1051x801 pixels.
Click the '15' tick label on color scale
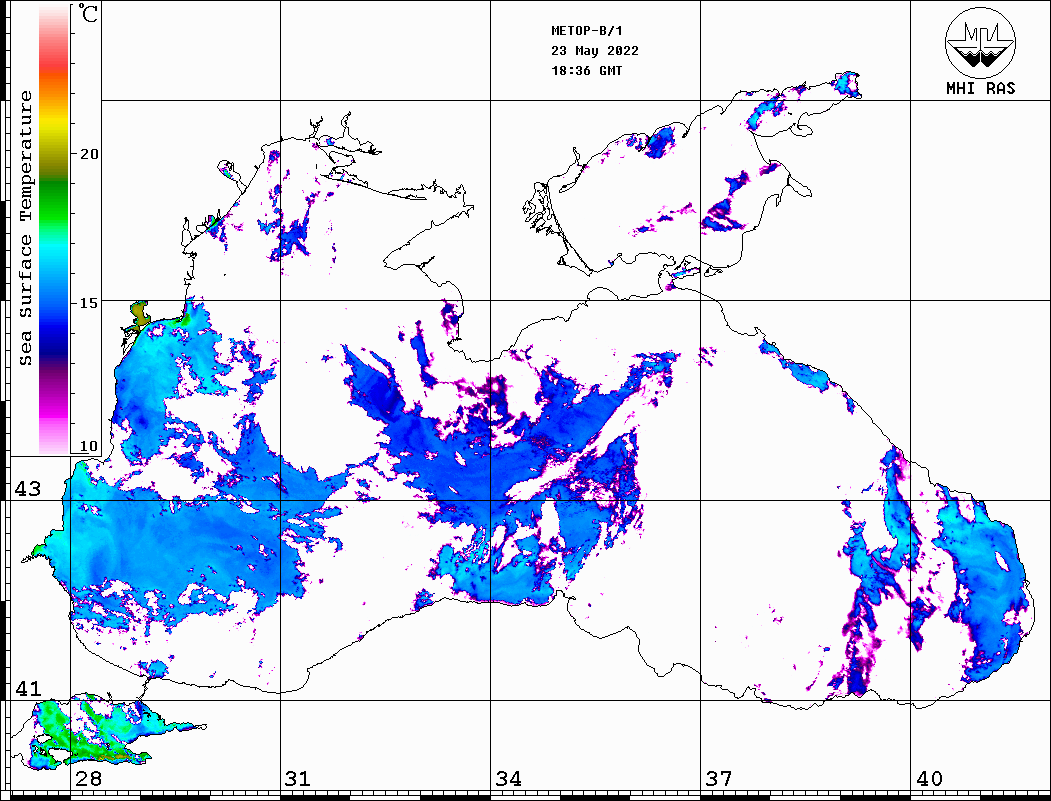click(x=88, y=303)
